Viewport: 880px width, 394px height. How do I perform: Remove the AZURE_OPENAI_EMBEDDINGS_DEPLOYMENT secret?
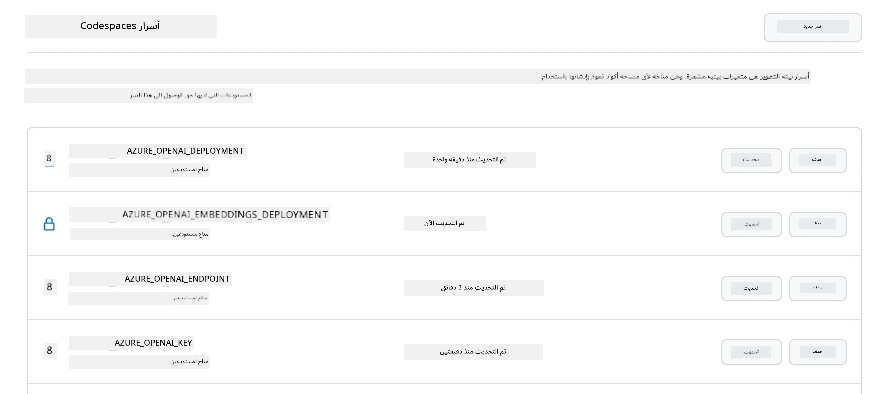click(x=818, y=225)
